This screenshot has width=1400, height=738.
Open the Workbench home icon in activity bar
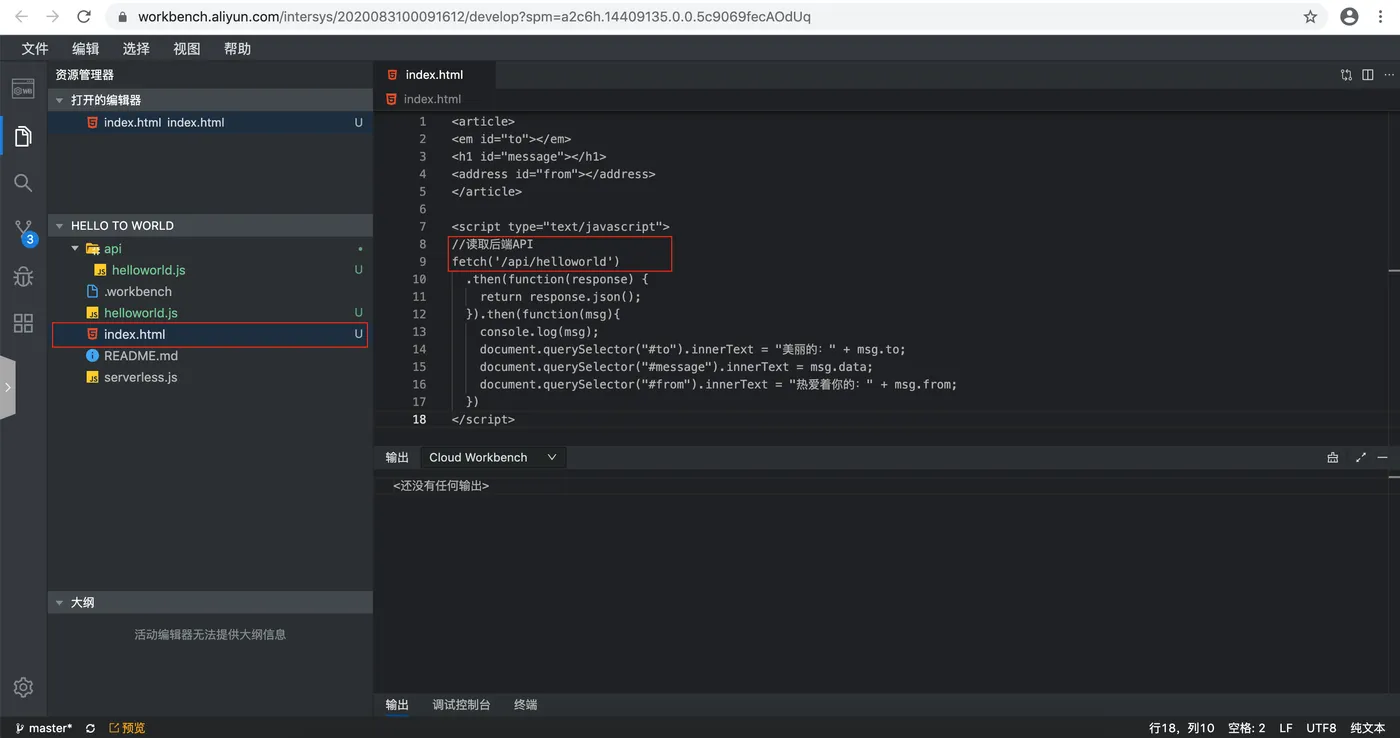click(x=23, y=89)
